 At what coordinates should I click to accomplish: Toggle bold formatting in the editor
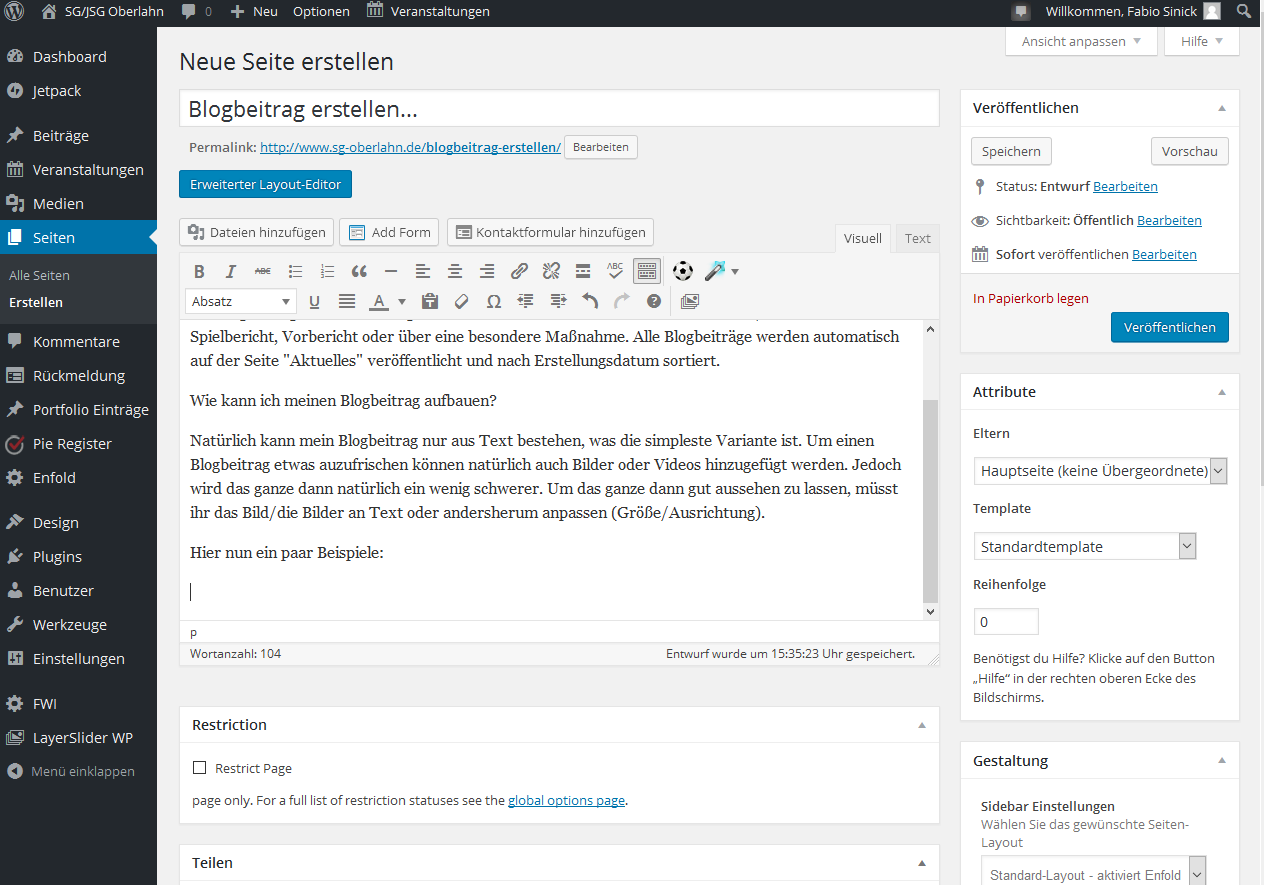(x=199, y=270)
